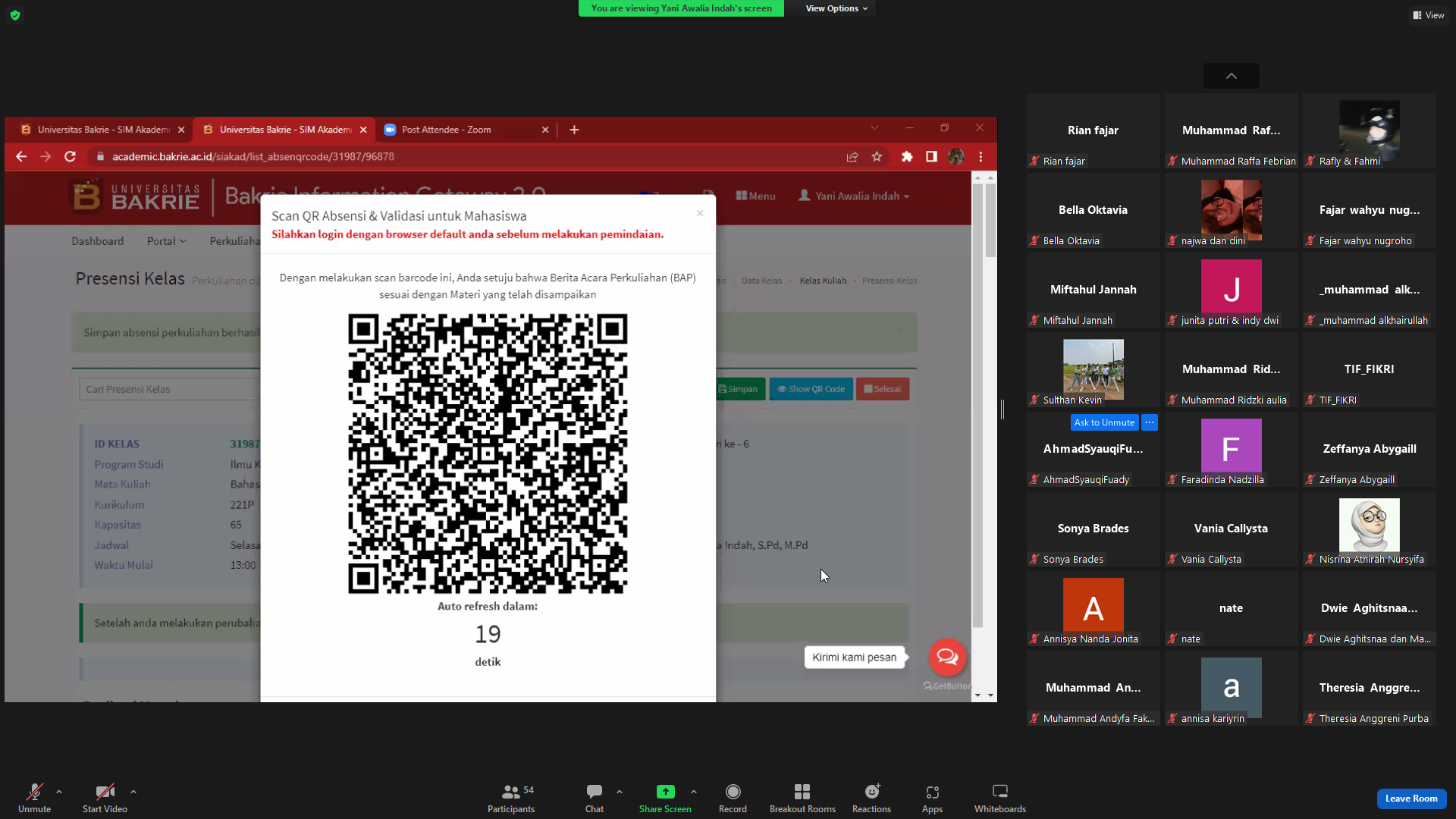Toggle the browser side panel icon
The height and width of the screenshot is (819, 1456).
click(x=931, y=156)
